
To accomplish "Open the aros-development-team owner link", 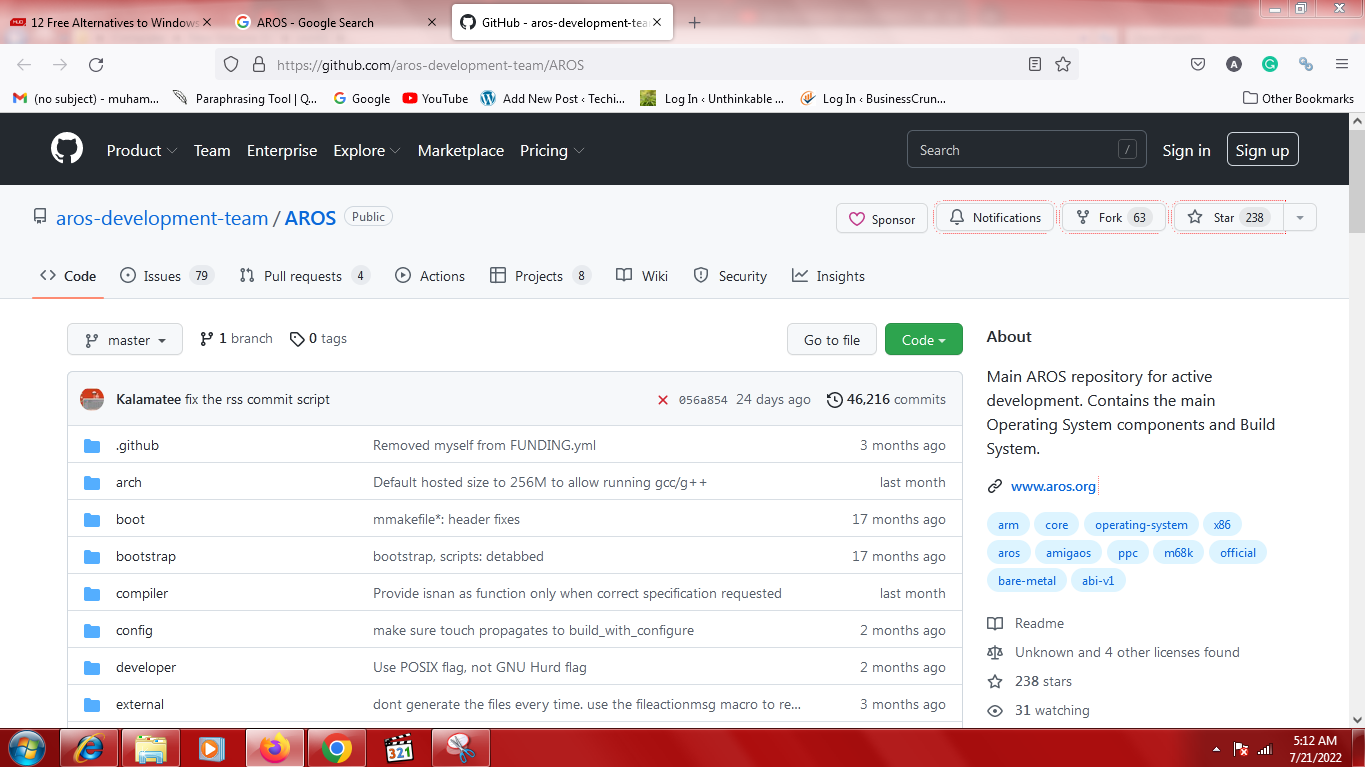I will click(x=162, y=218).
